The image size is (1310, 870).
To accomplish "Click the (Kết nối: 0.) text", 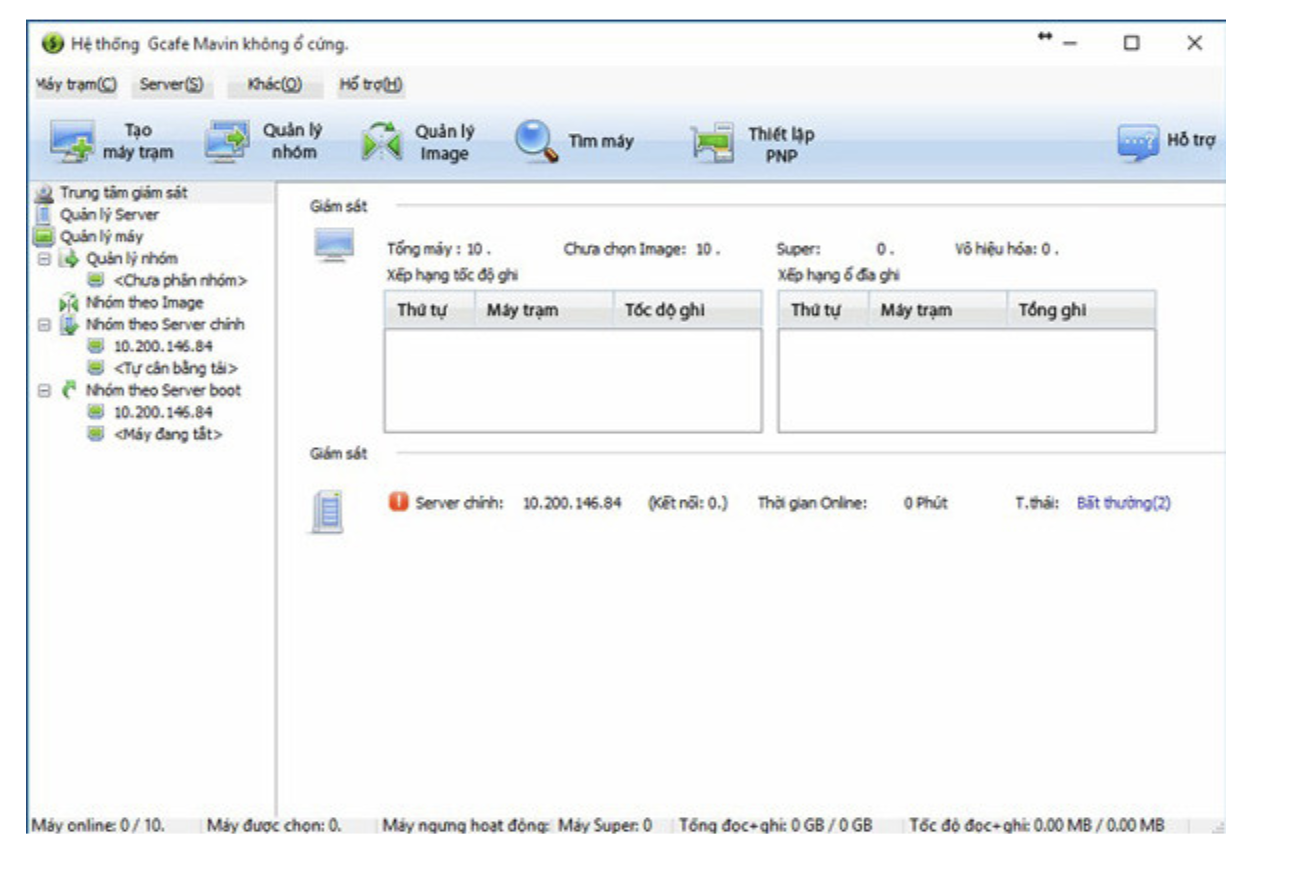I will [688, 503].
